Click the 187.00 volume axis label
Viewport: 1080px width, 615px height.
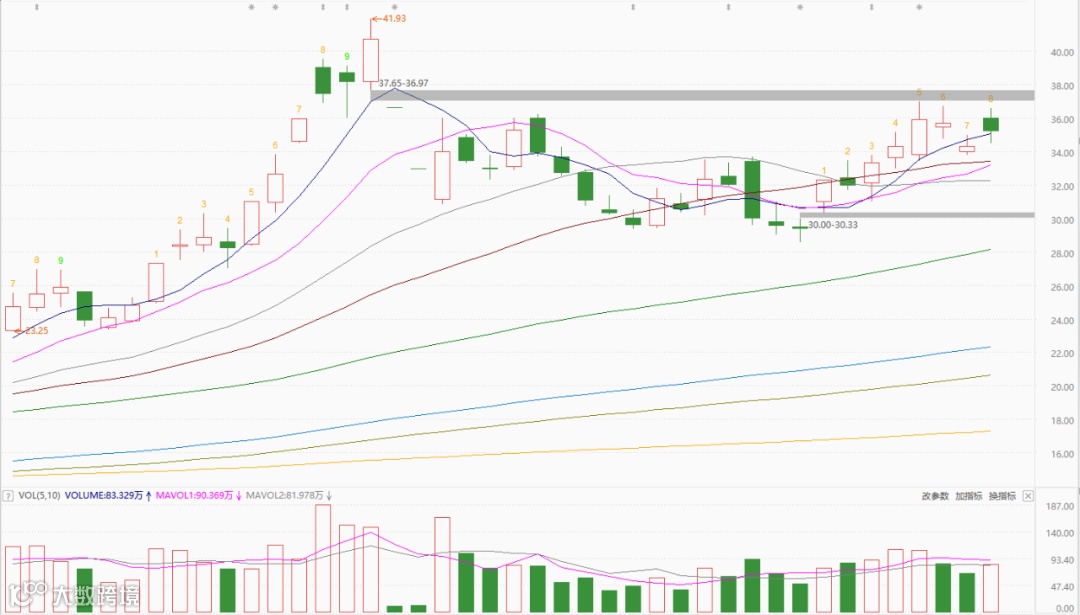1061,507
